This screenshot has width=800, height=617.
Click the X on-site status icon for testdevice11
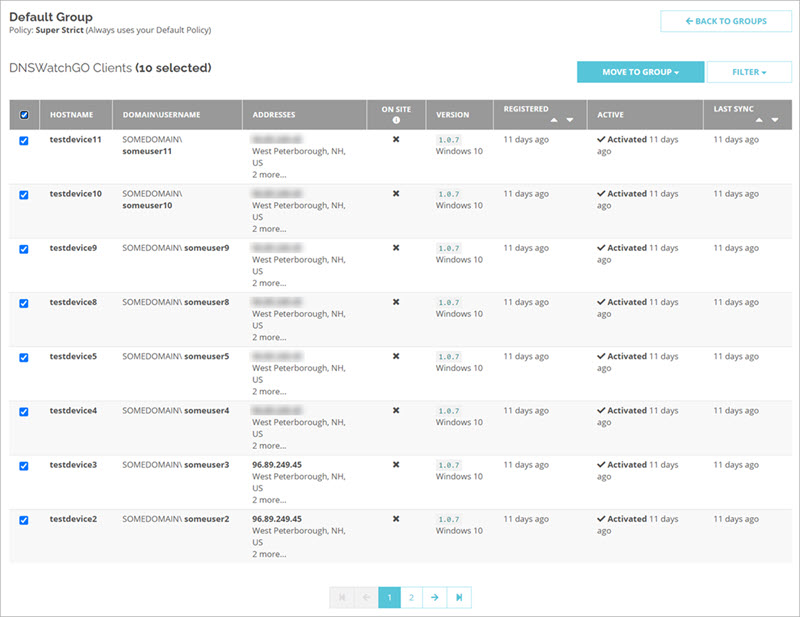395,139
